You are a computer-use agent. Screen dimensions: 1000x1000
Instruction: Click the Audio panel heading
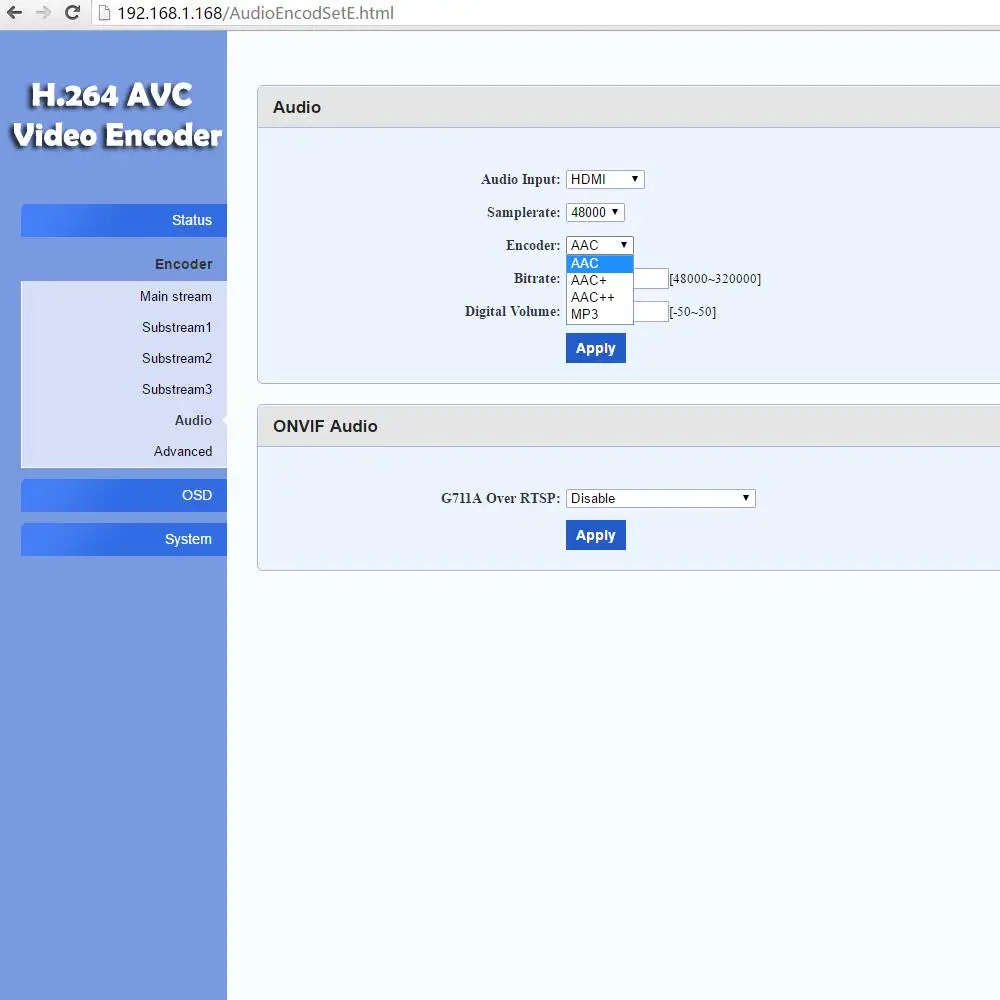(297, 107)
